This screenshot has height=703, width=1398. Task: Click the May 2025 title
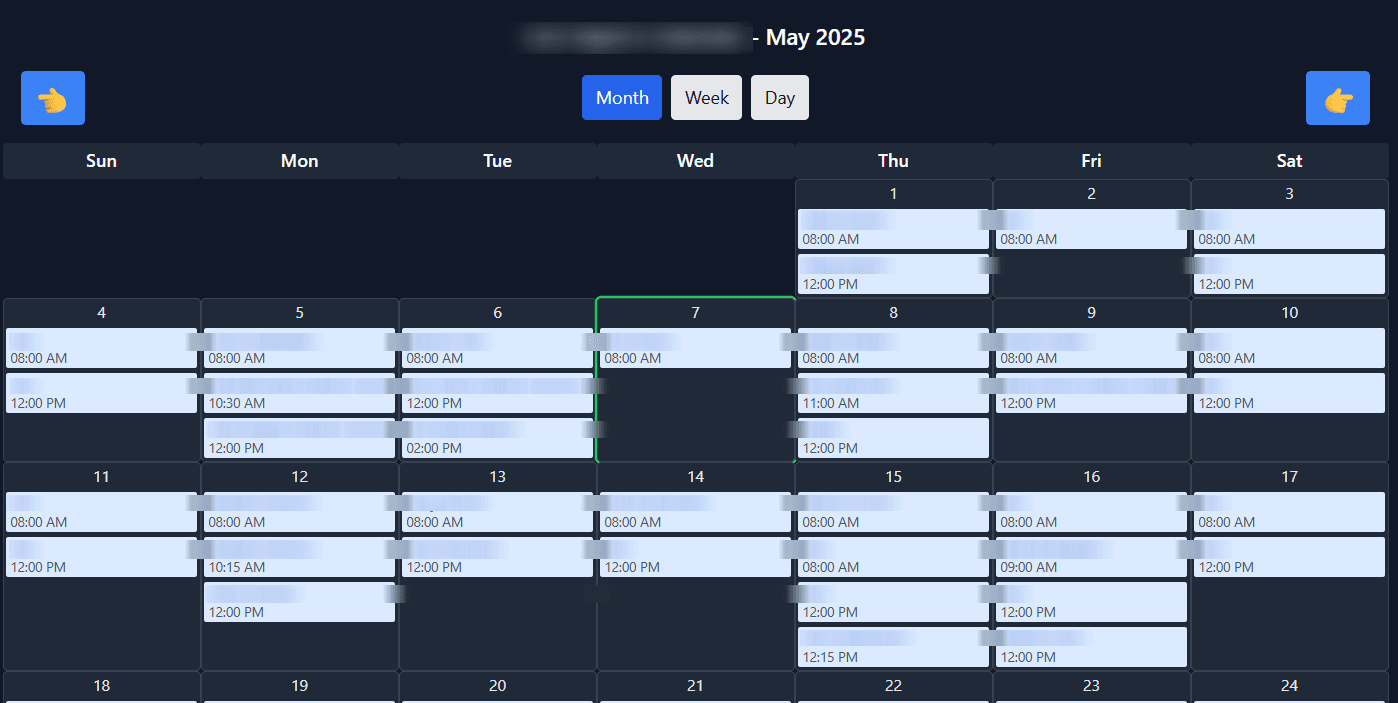[815, 38]
